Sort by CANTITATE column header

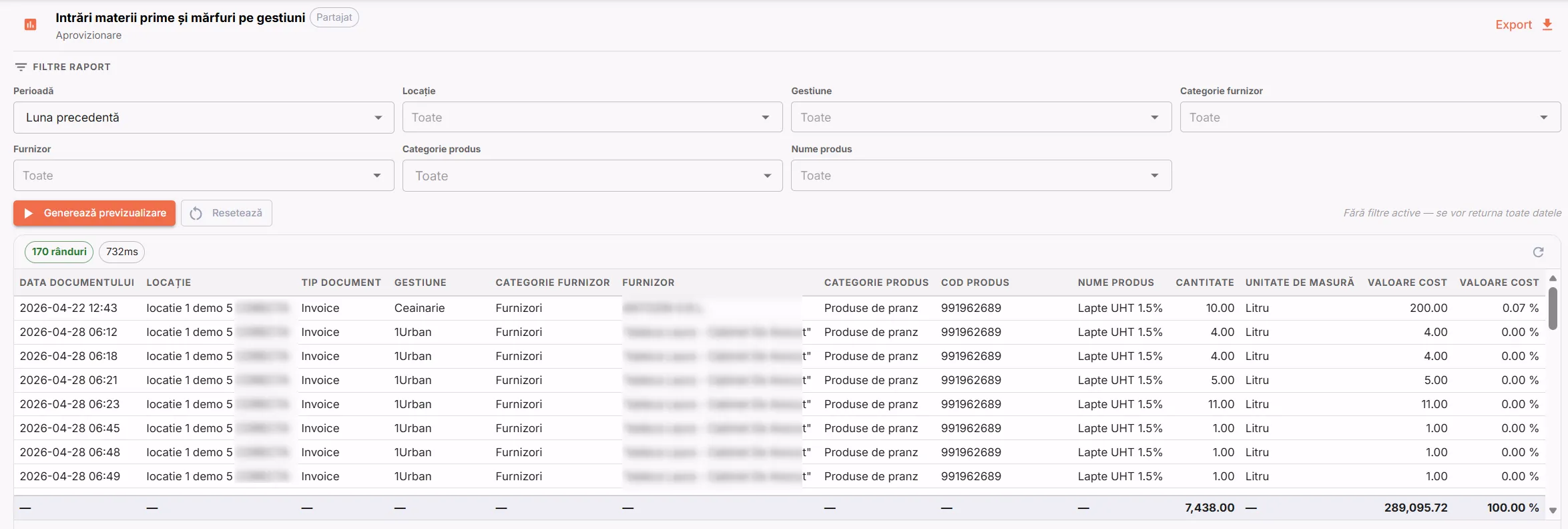click(1205, 283)
